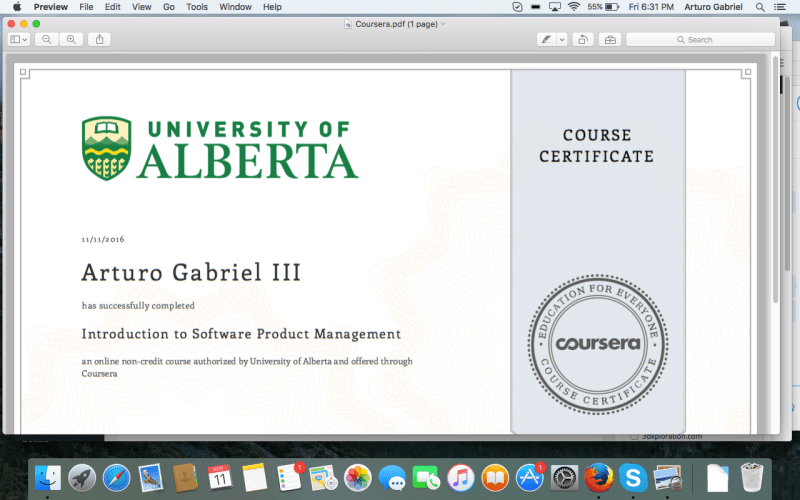
Task: Click the Introduction to Software Product Management title
Action: click(x=241, y=334)
